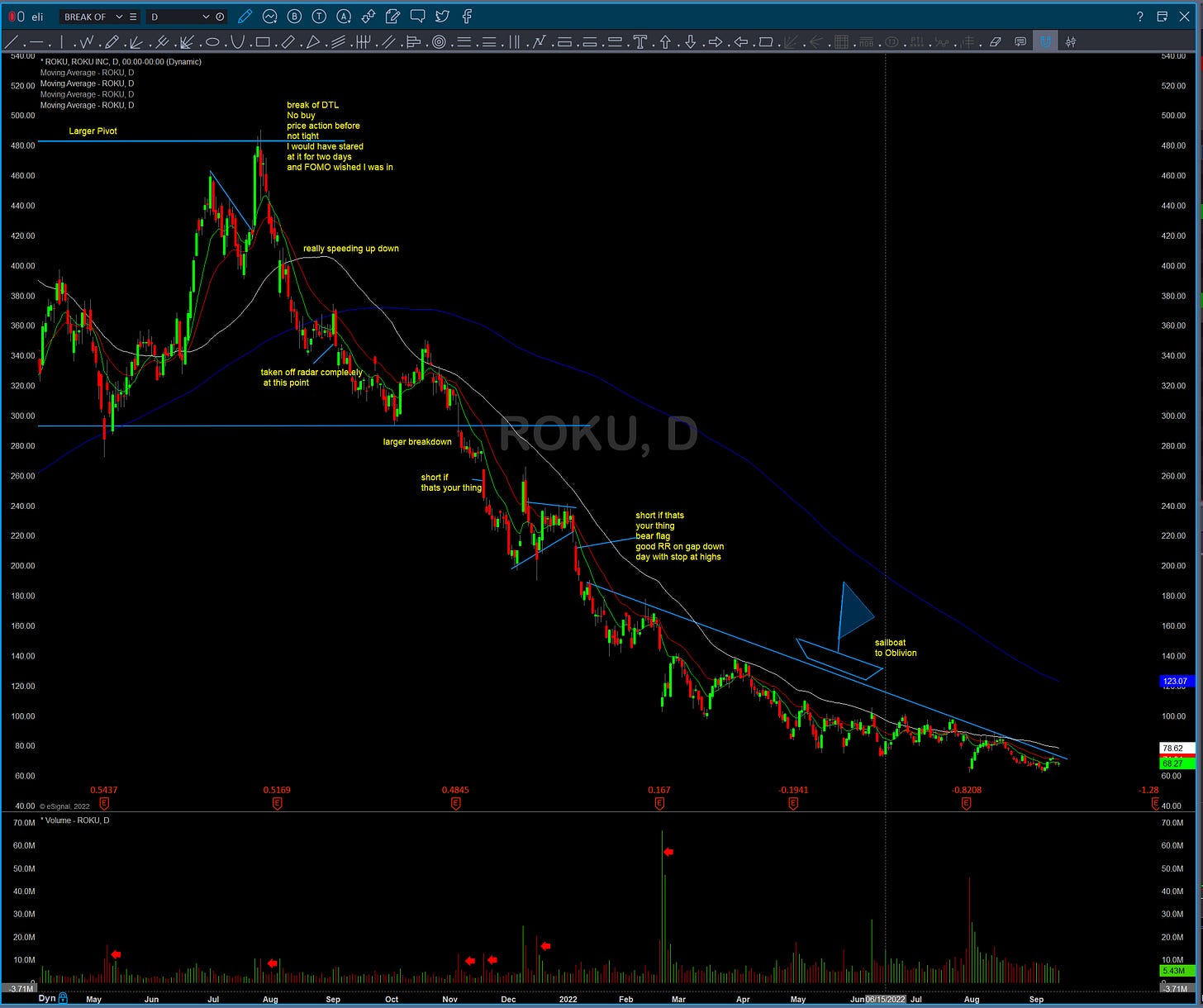Open the text callout note tool

1020,41
